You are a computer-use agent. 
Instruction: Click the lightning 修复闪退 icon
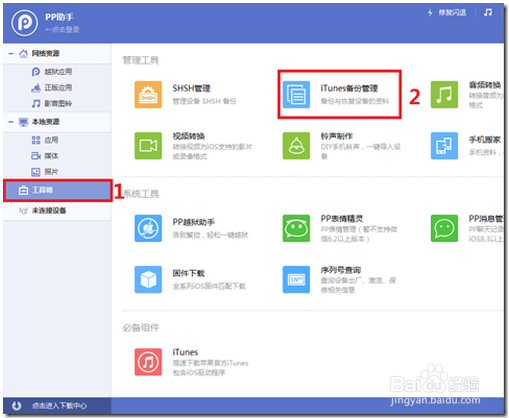430,13
